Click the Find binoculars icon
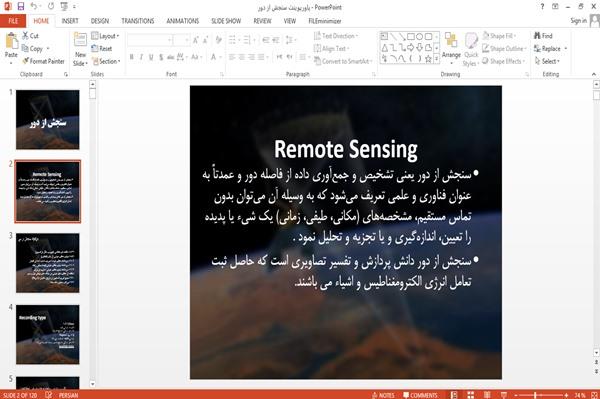 pyautogui.click(x=538, y=36)
